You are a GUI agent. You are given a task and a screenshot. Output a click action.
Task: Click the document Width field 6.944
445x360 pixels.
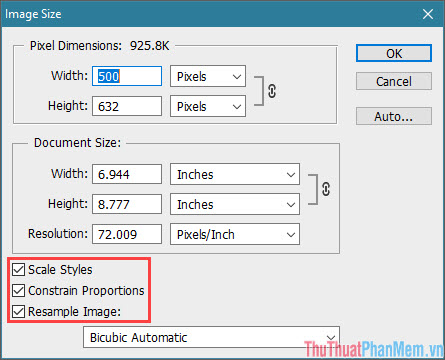127,174
